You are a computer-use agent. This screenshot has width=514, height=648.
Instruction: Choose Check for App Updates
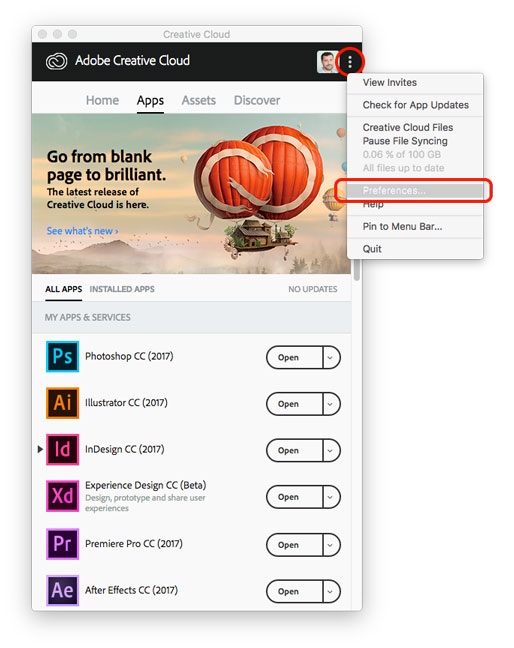415,105
